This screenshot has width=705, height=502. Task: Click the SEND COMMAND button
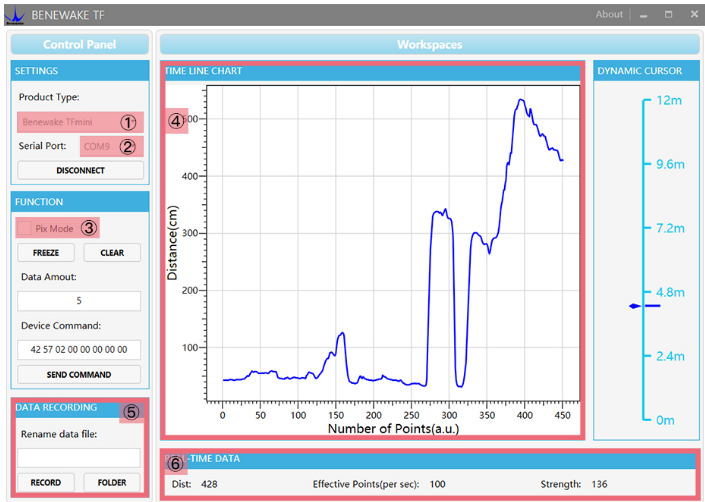tap(79, 374)
